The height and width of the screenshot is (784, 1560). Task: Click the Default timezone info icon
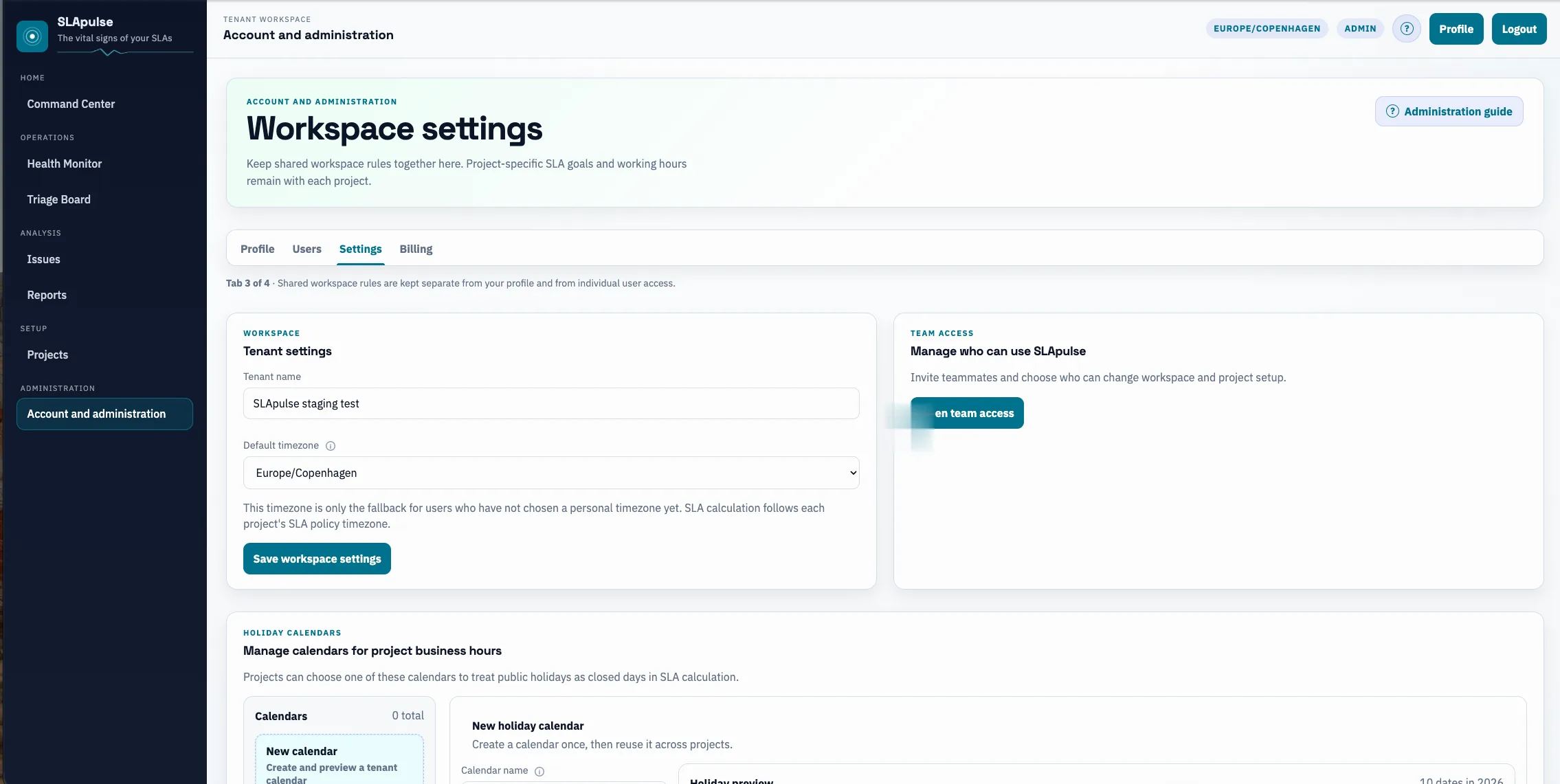331,446
